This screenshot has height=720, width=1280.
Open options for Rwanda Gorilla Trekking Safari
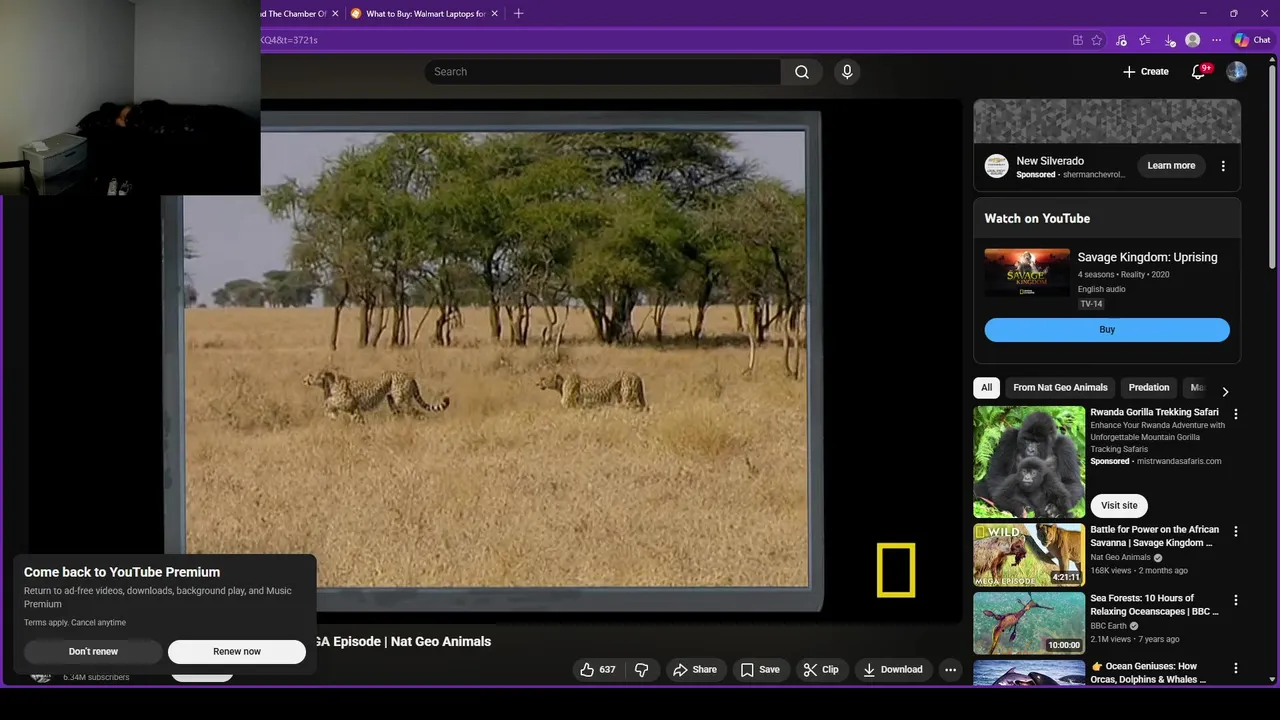click(x=1236, y=414)
